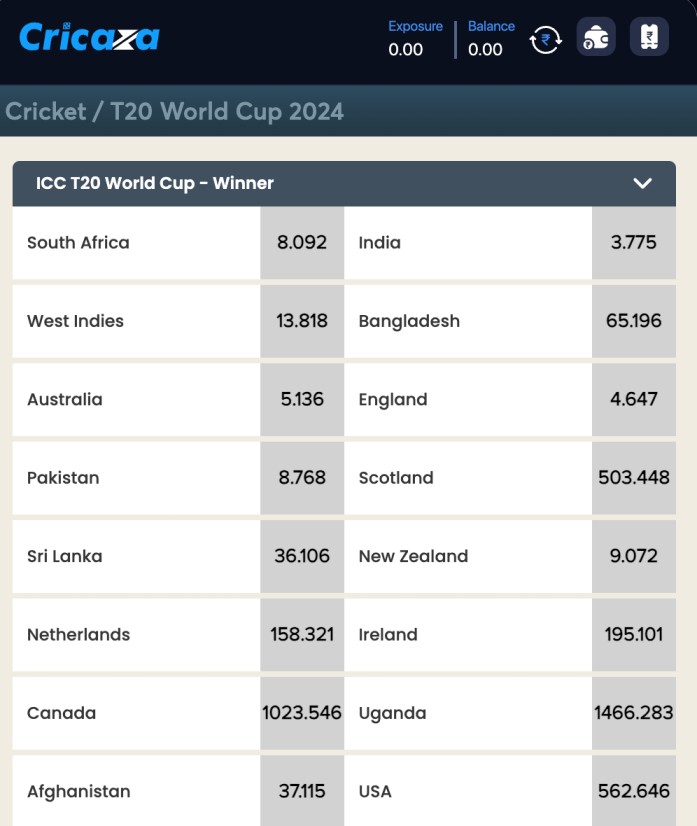
Task: Open the Cricket breadcrumb link
Action: click(x=45, y=112)
